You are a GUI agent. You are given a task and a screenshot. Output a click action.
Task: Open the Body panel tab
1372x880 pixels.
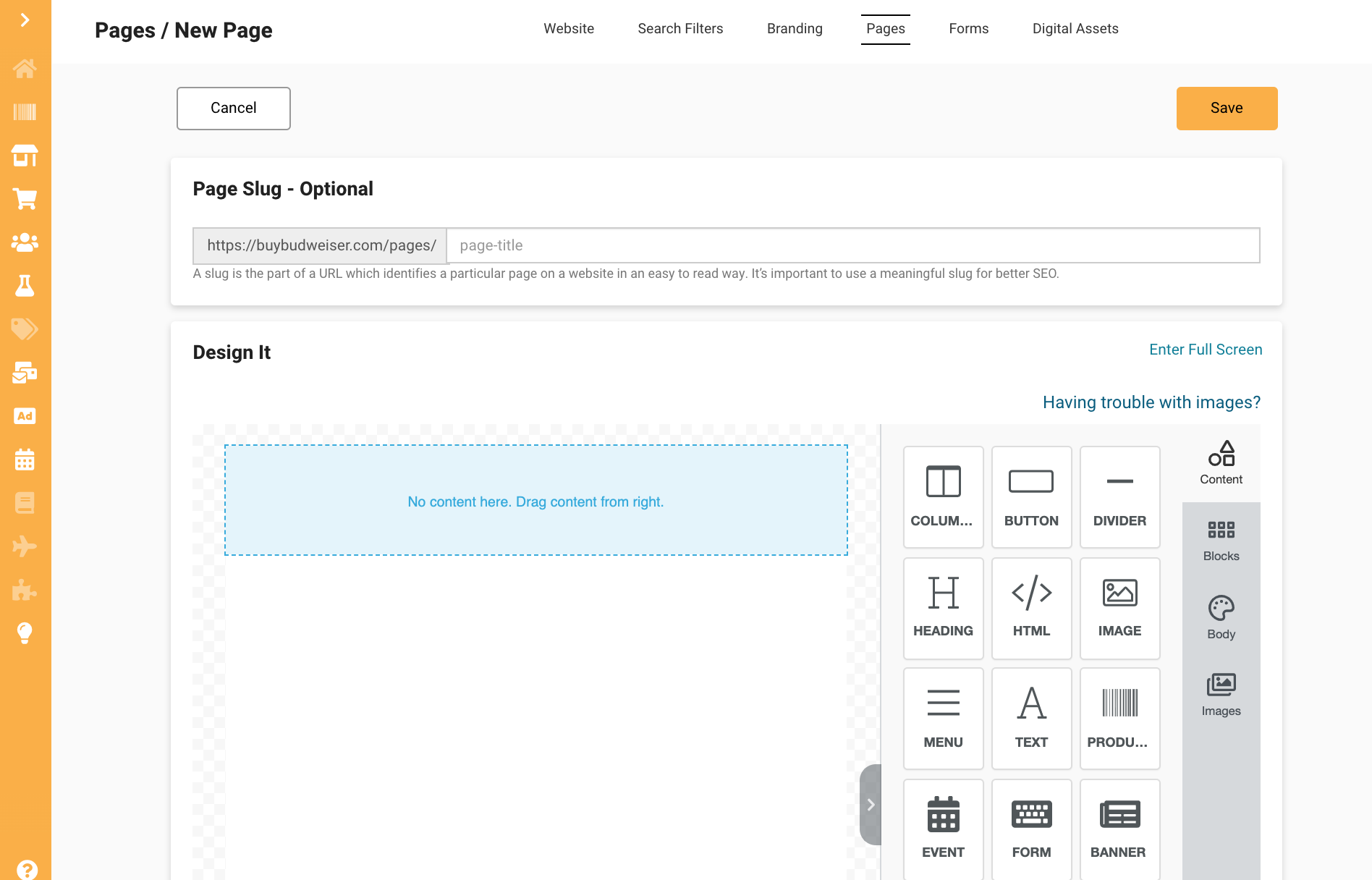(x=1221, y=617)
